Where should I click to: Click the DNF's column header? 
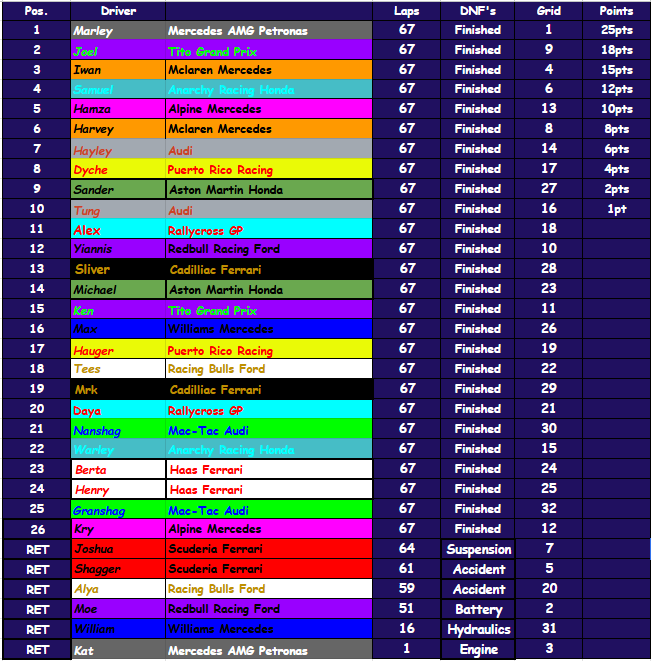click(478, 11)
